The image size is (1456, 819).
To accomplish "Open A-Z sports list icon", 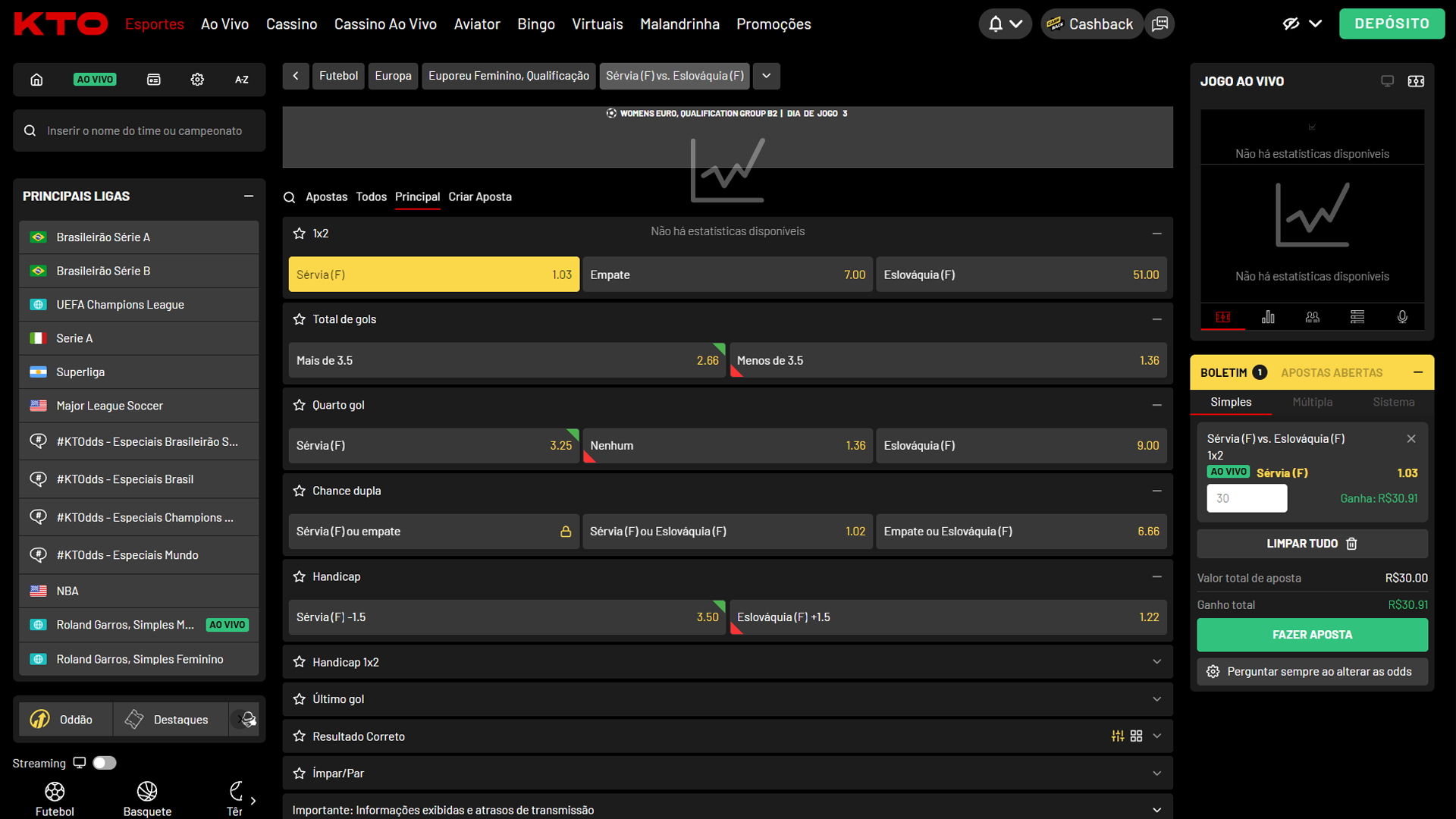I will tap(242, 80).
